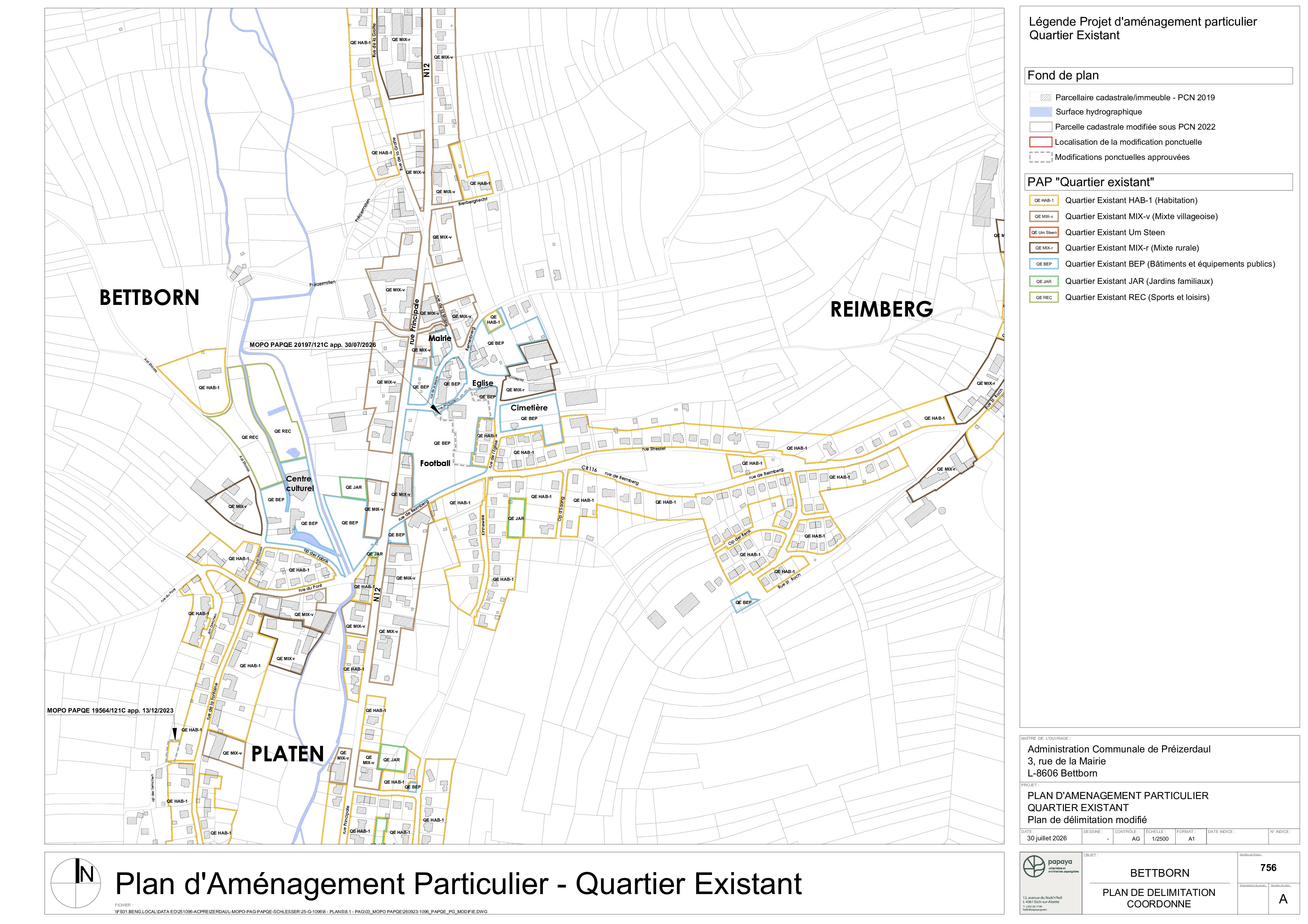Click 'Quartier Existant HAB-1 (Habitation)' legend text

point(1131,201)
